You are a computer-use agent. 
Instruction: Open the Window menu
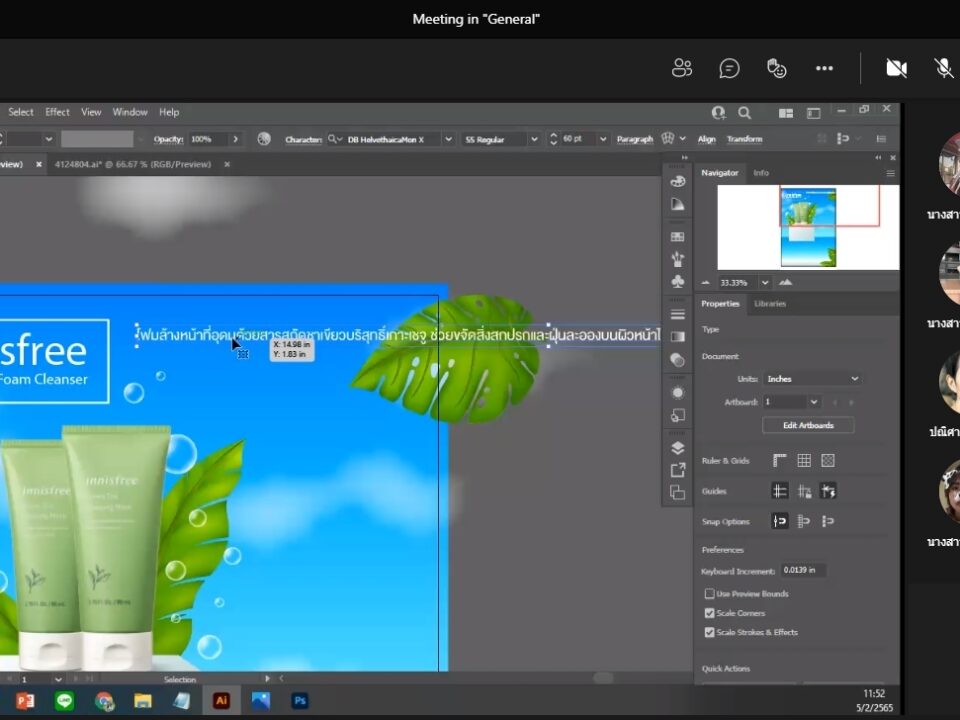(130, 112)
